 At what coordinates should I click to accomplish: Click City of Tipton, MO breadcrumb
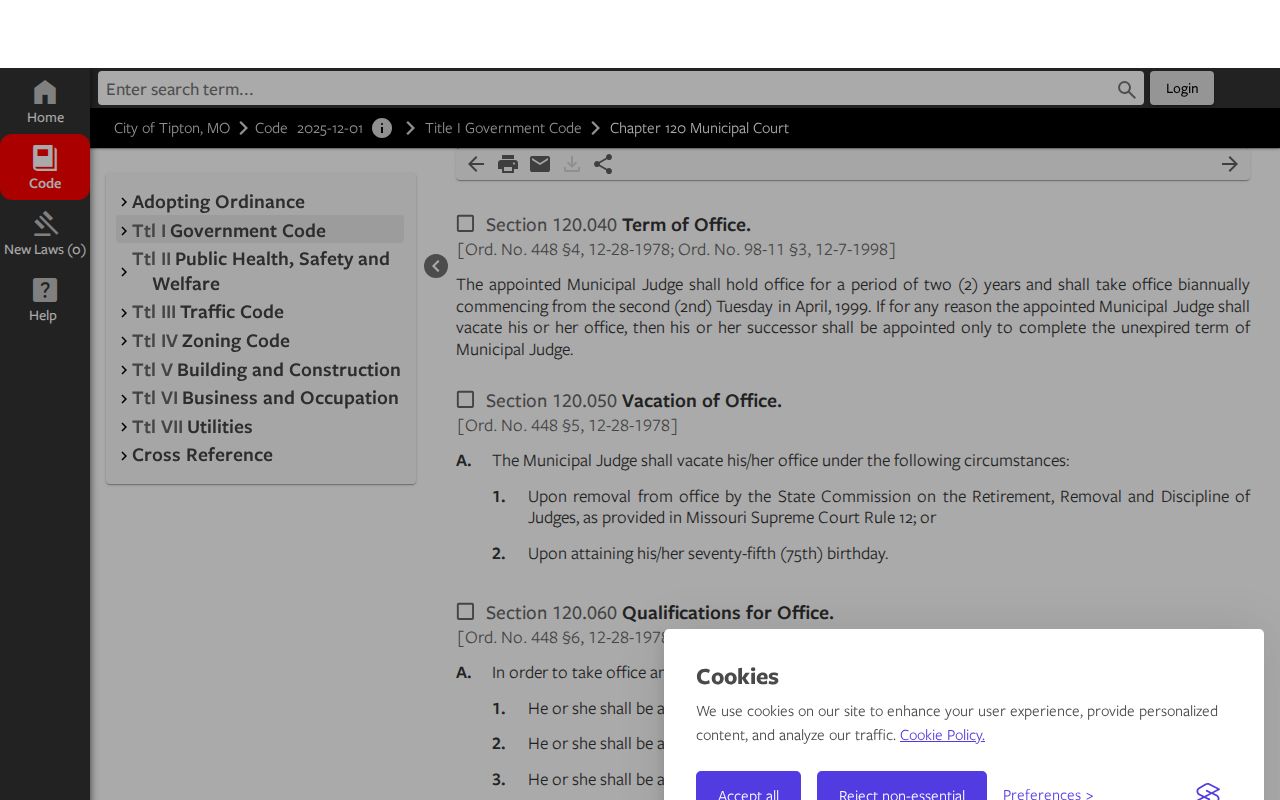172,128
